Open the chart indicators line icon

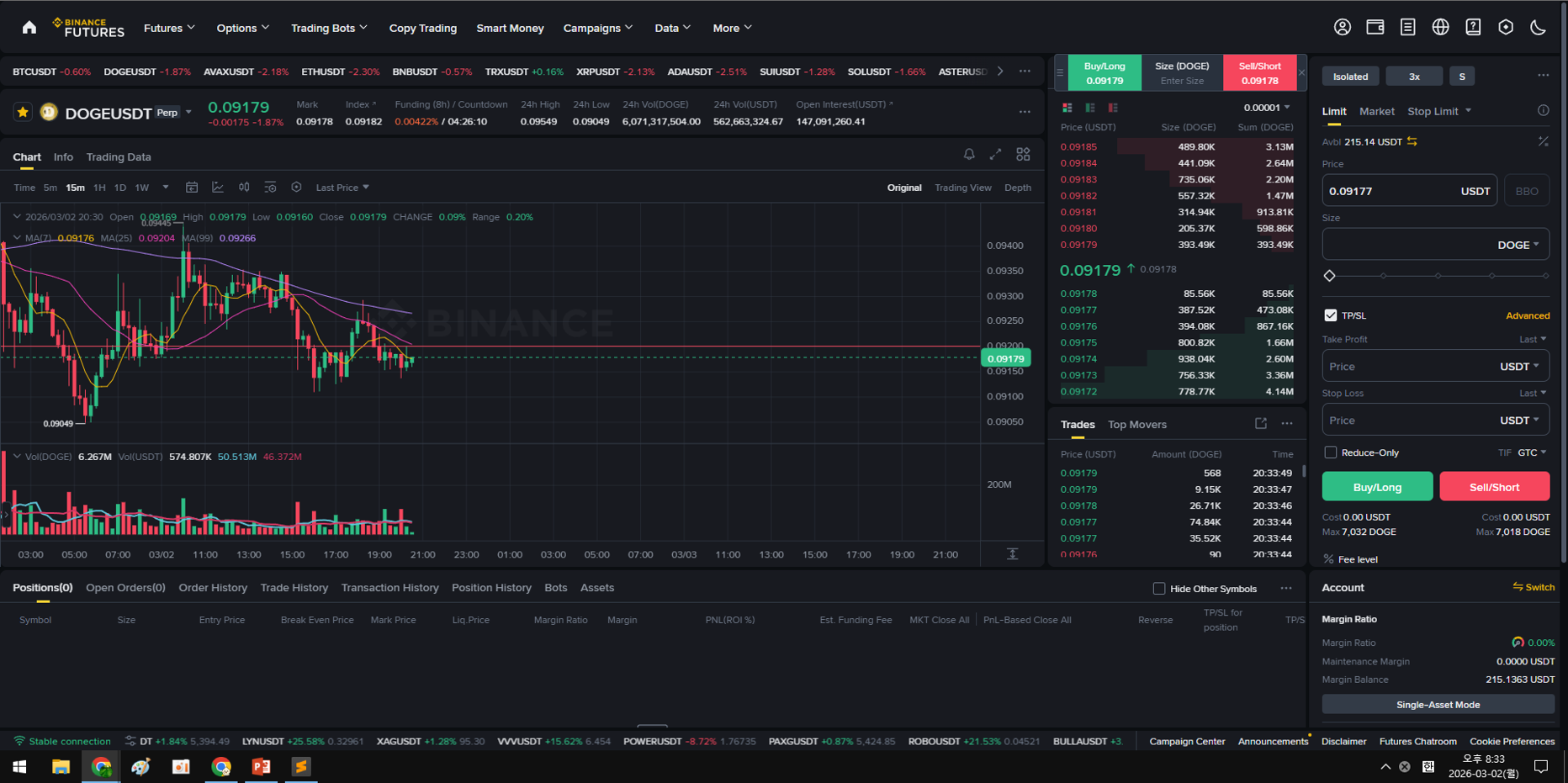218,188
